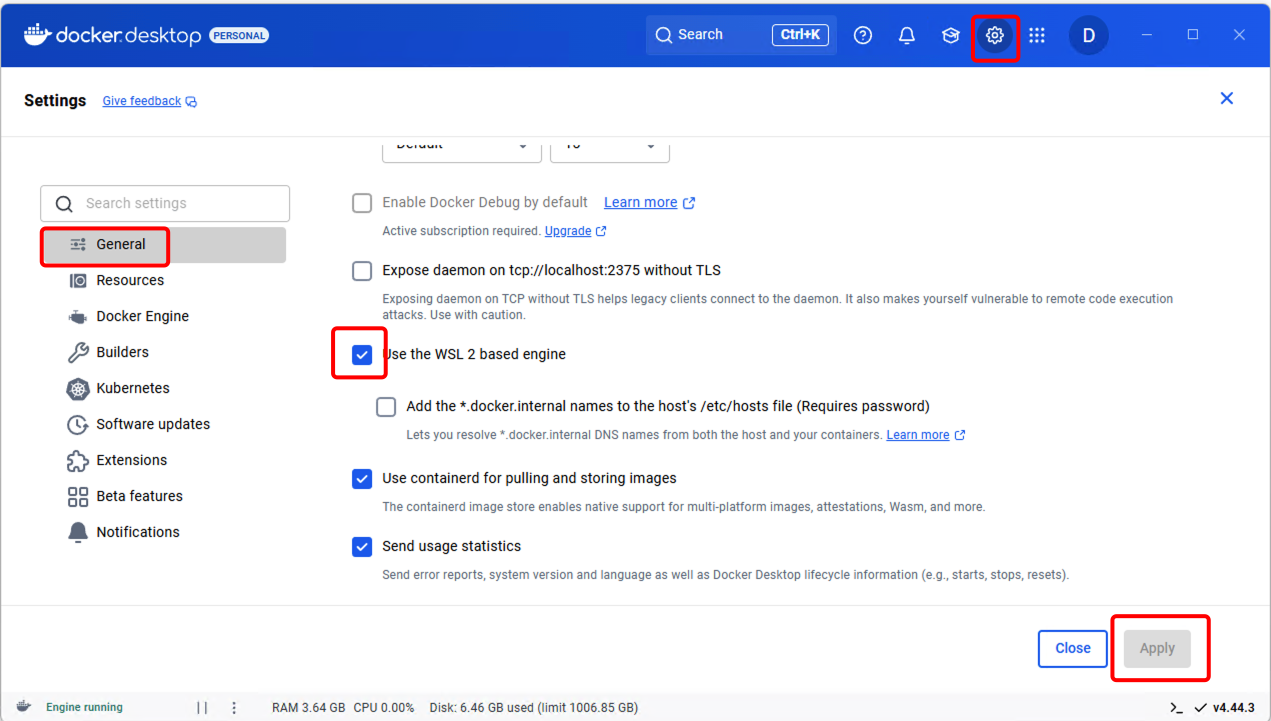This screenshot has height=721, width=1271.
Task: Open Kubernetes settings via the helm icon
Action: click(78, 388)
